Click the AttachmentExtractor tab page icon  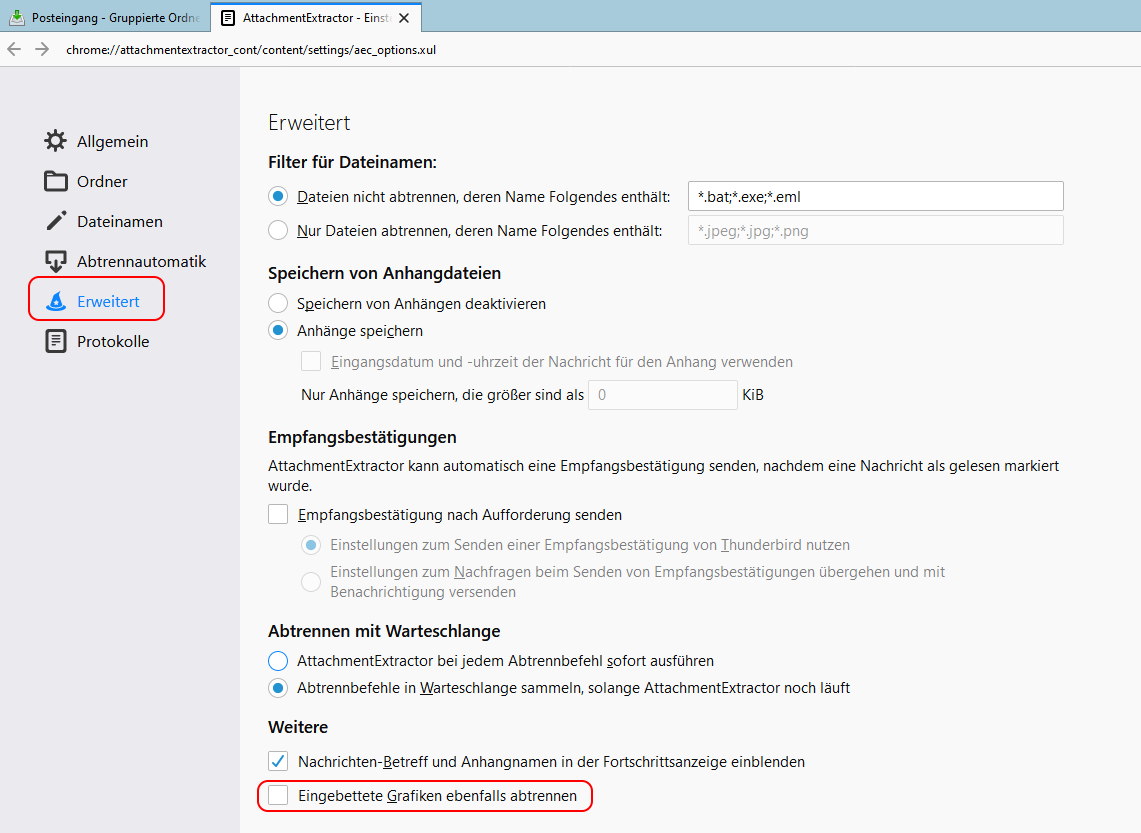[x=228, y=17]
